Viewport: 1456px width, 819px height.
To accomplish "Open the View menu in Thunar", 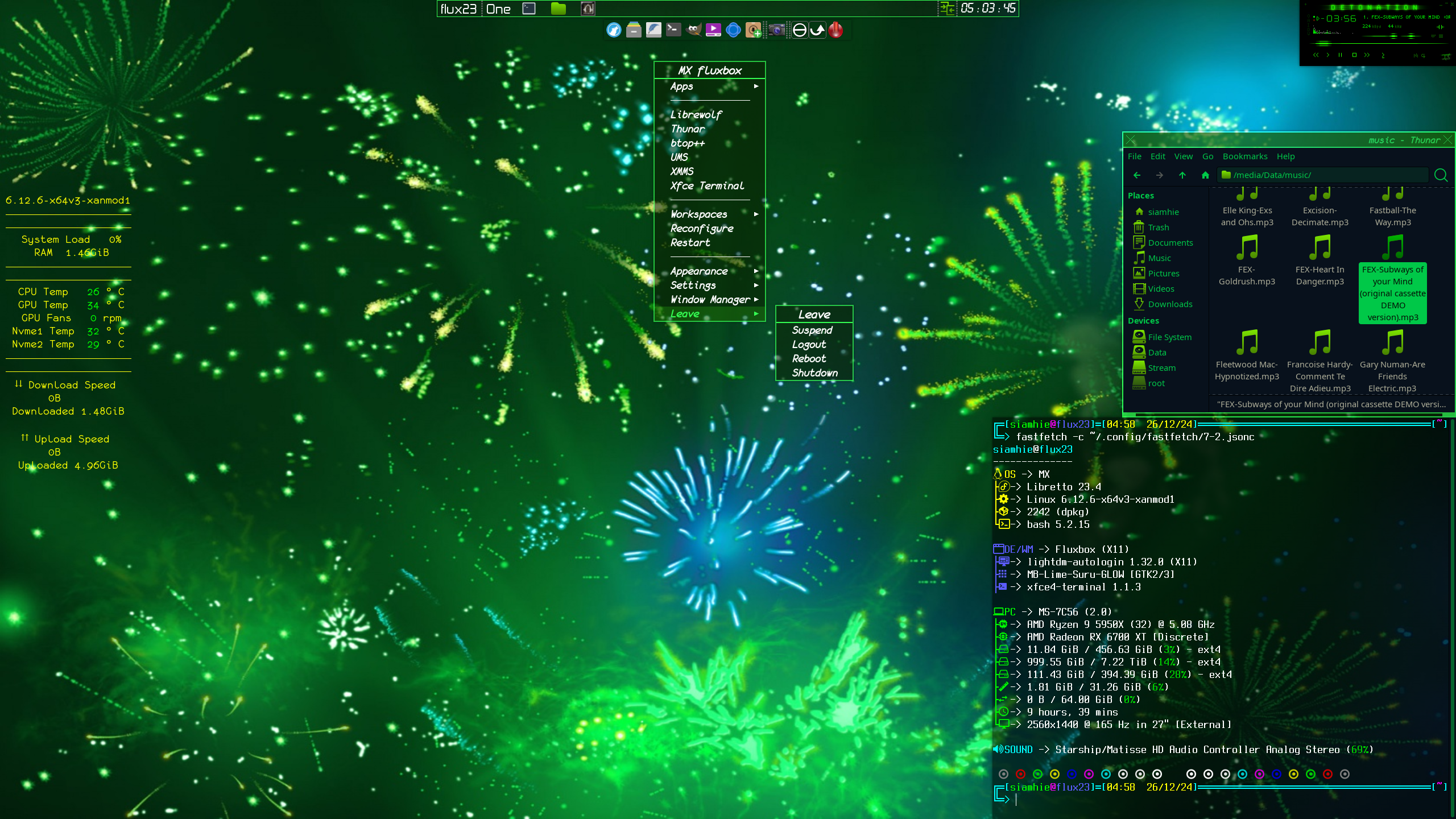I will pos(1184,156).
